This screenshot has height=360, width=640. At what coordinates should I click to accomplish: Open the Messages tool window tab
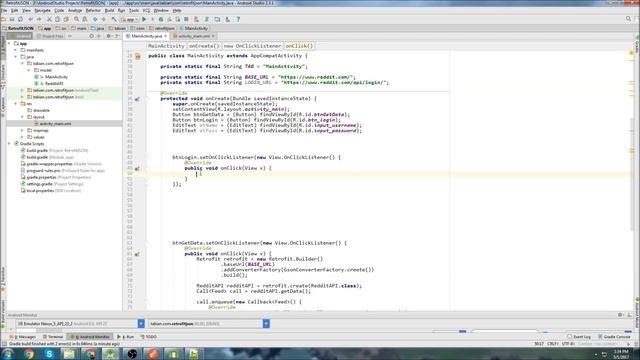tap(24, 337)
